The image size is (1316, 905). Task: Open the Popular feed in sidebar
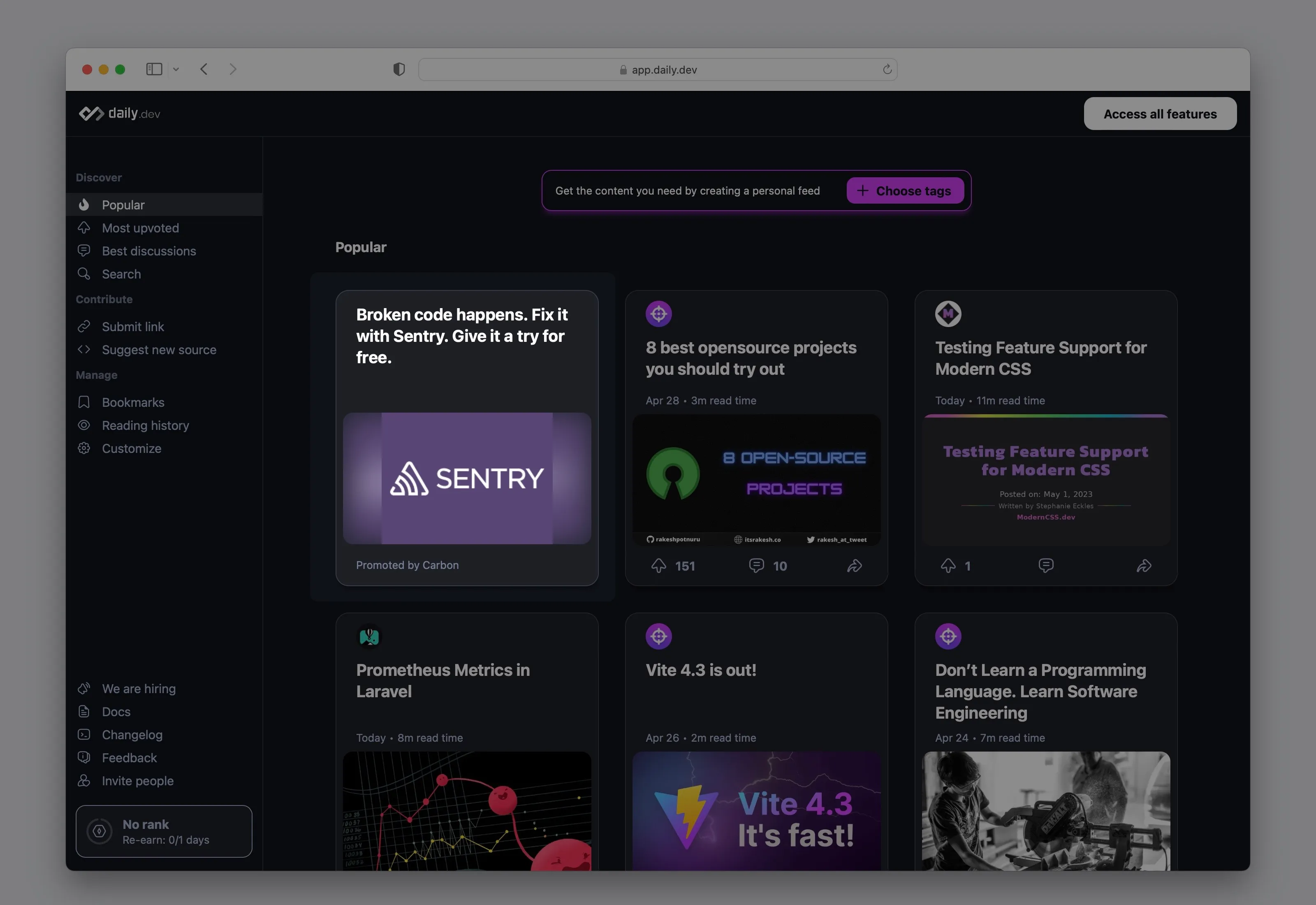[x=164, y=205]
